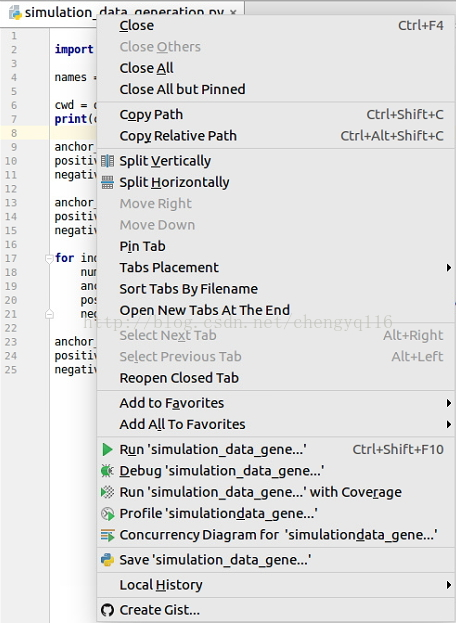Expand the Tabs Placement submenu arrow
Image resolution: width=456 pixels, height=623 pixels.
point(448,267)
